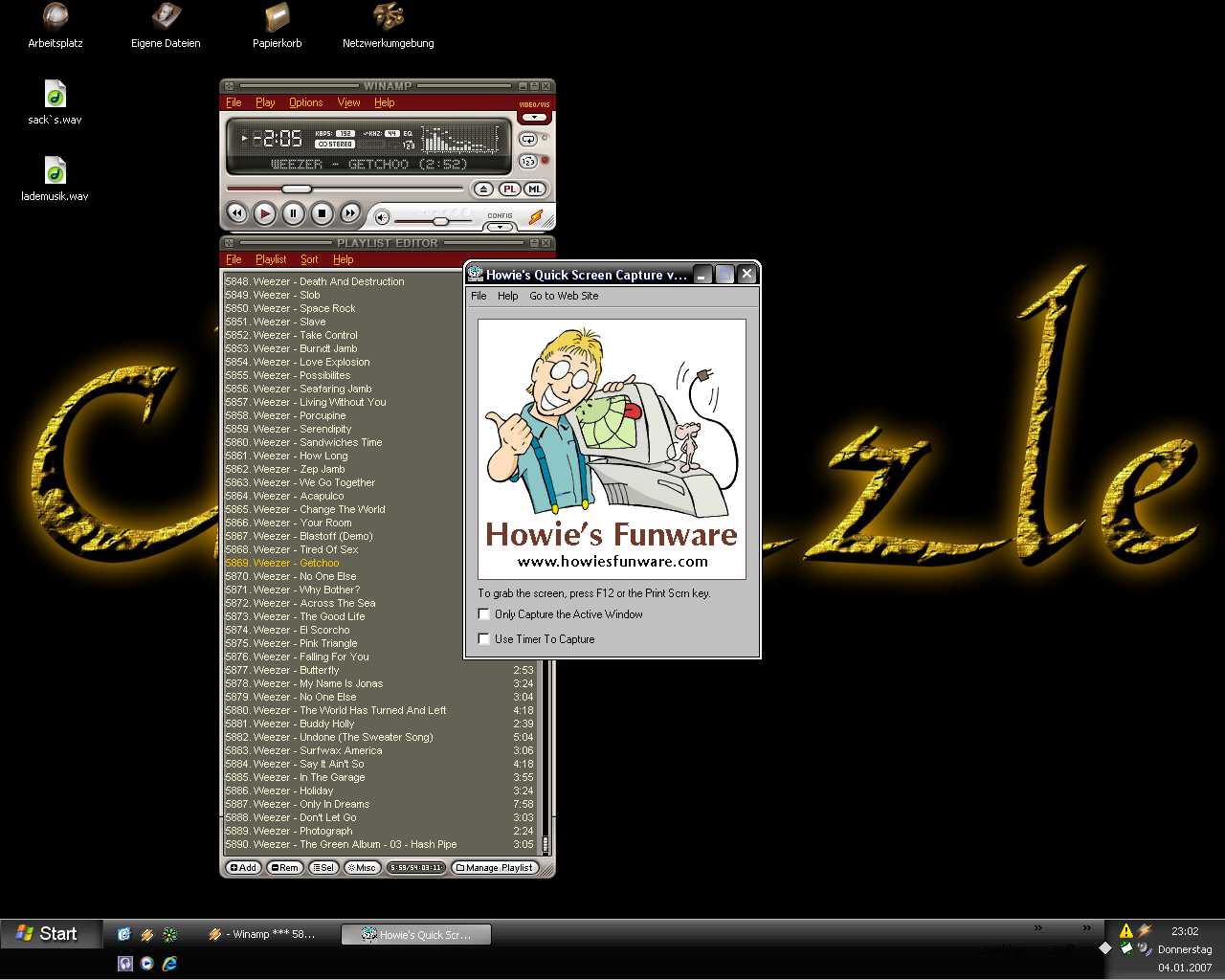Open the Papierkorb recycle bin icon
1225x980 pixels.
coord(278,26)
